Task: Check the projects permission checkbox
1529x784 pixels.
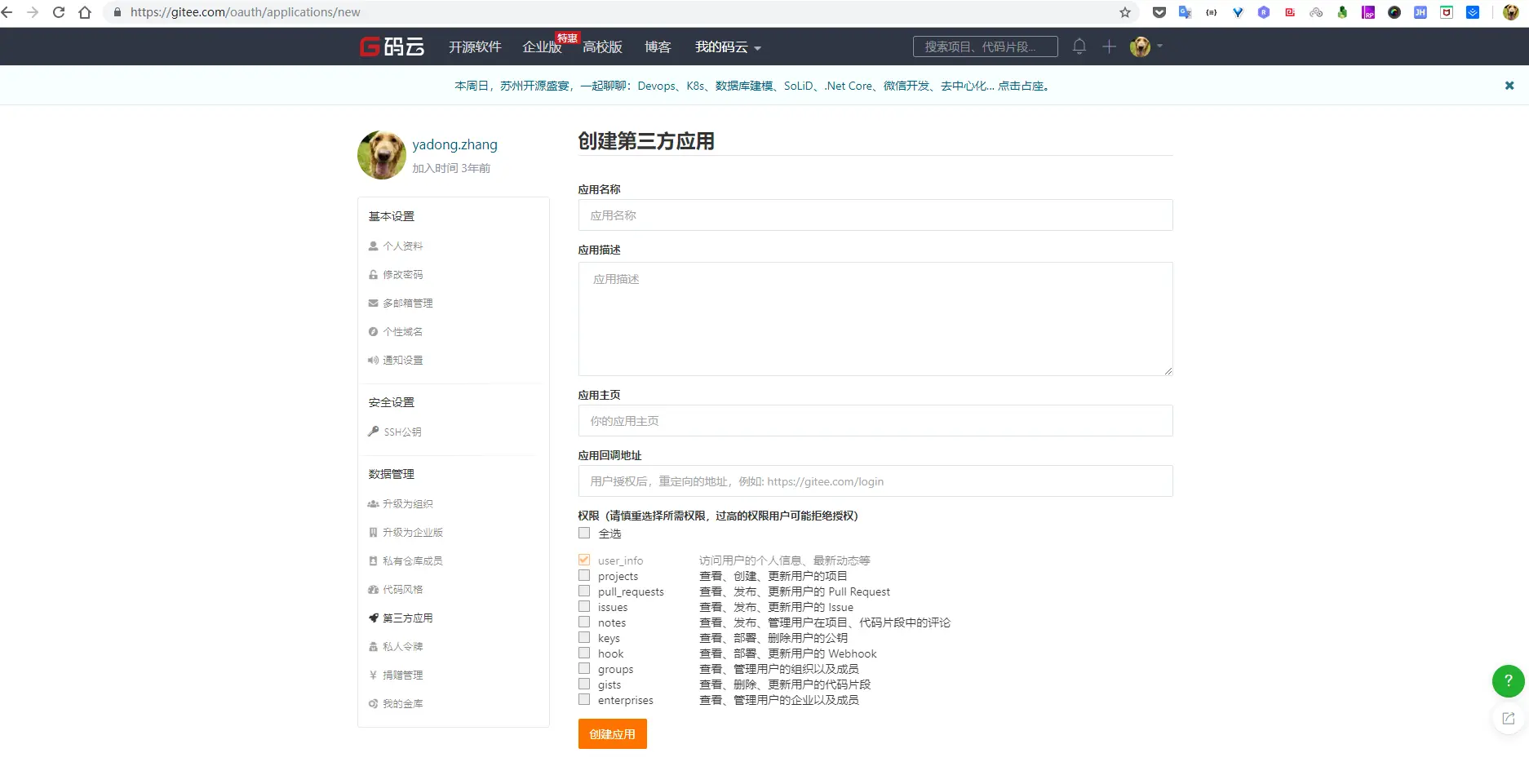Action: (x=584, y=575)
